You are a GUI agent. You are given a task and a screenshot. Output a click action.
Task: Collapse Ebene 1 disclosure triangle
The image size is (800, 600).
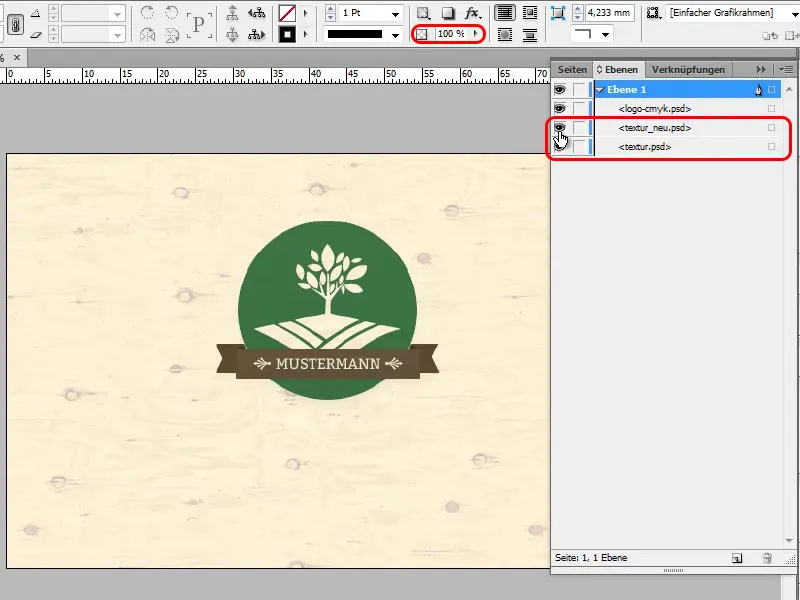click(601, 90)
